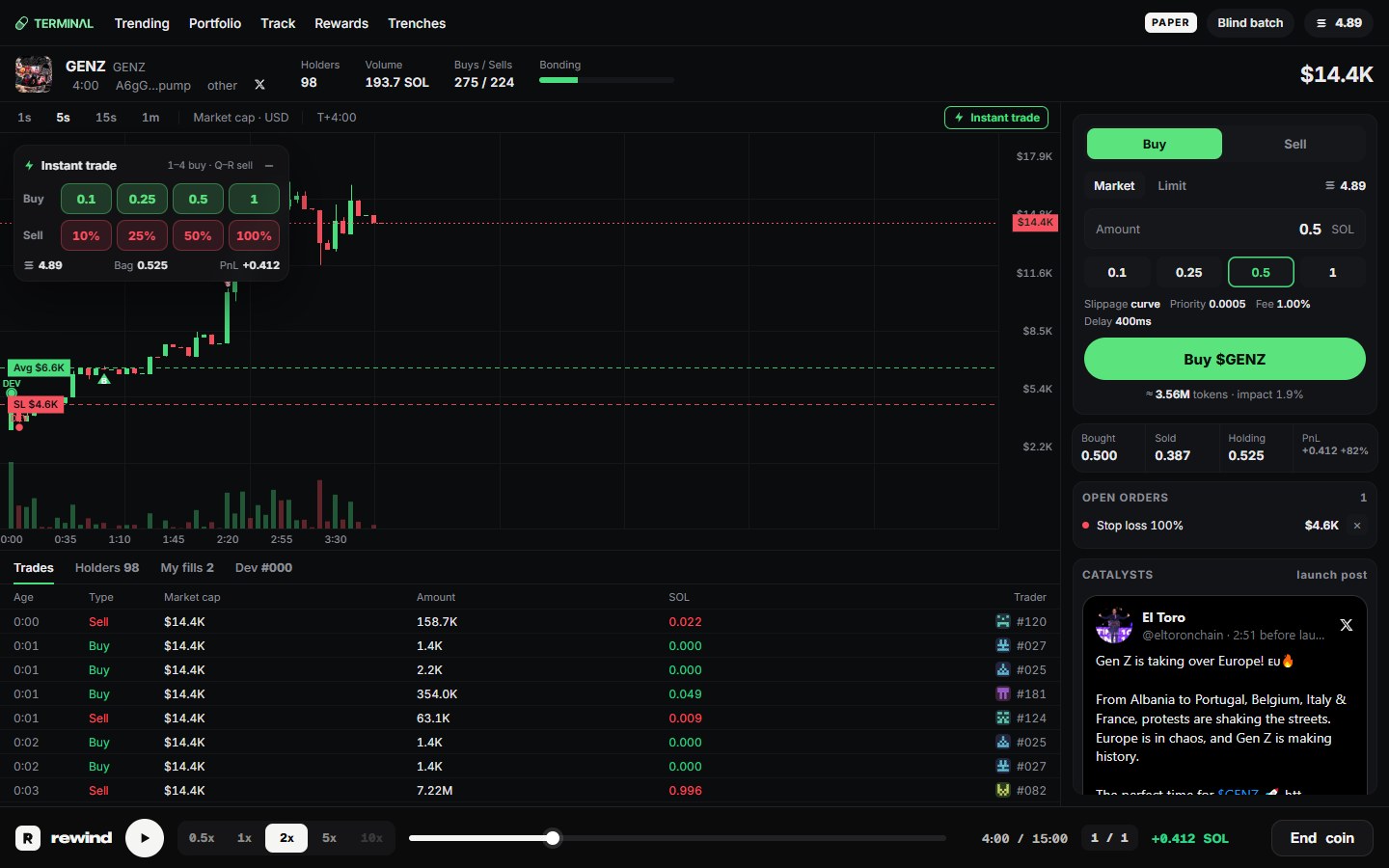The width and height of the screenshot is (1389, 868).
Task: Play the replay with the play button
Action: (x=145, y=838)
